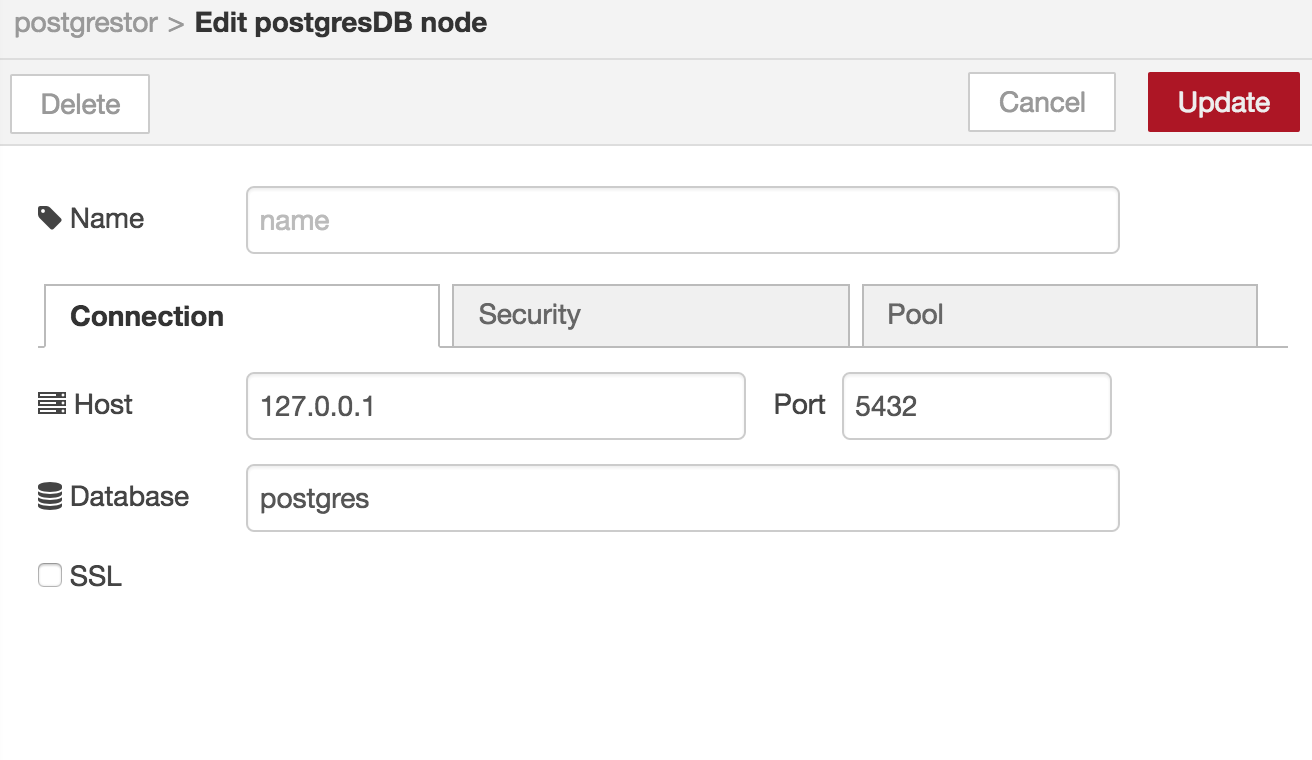Cancel editing the postgresDB node
This screenshot has width=1312, height=760.
click(1042, 102)
